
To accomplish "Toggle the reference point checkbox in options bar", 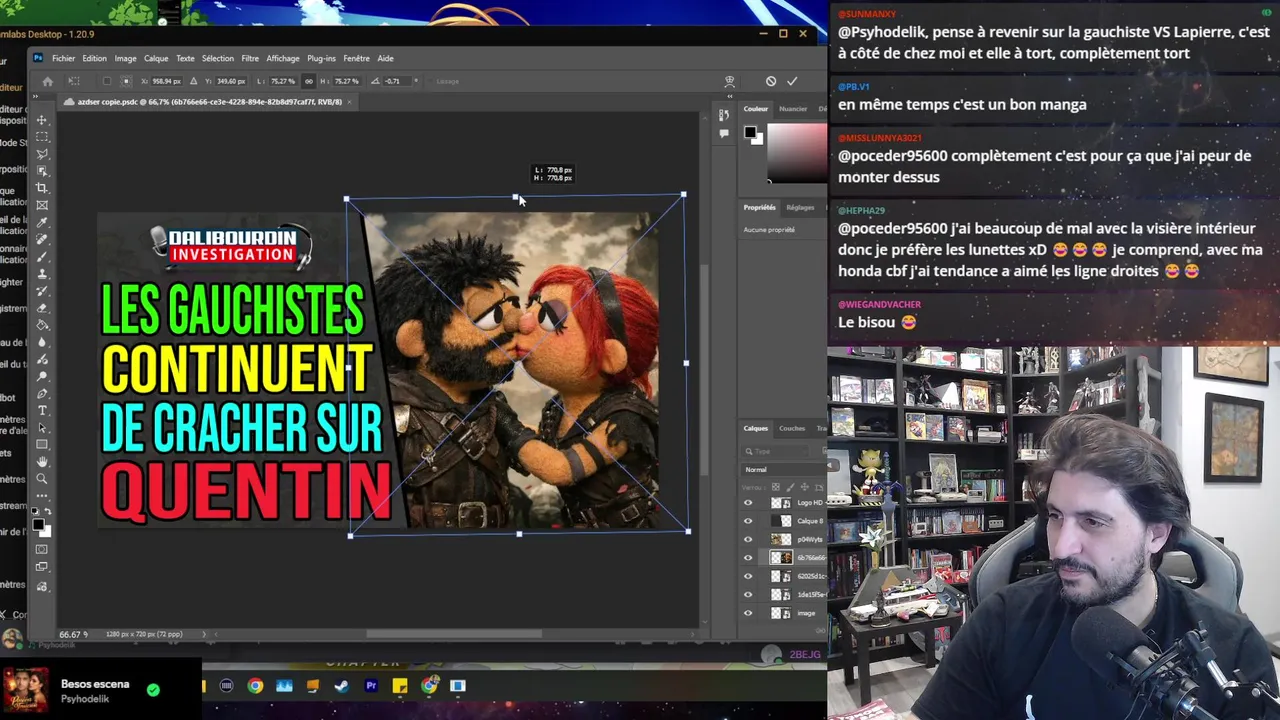I will (107, 81).
